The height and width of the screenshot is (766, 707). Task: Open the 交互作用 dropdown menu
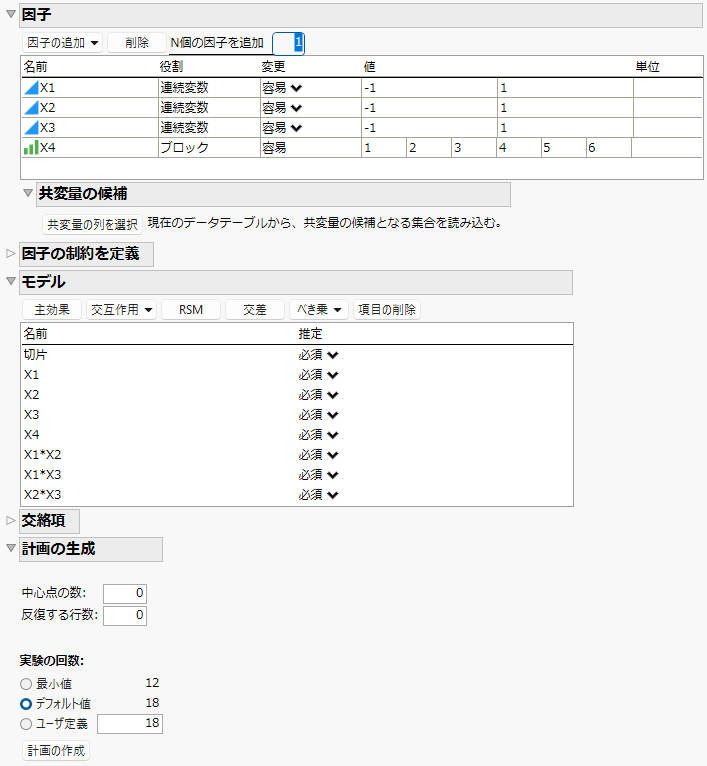coord(122,310)
